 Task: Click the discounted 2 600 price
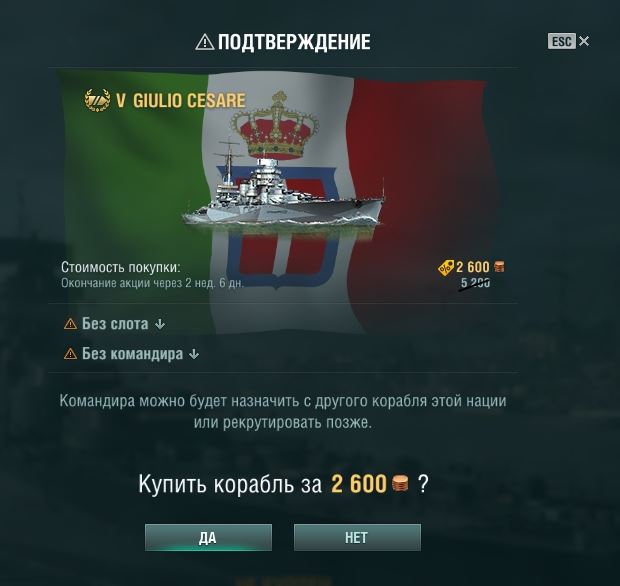tap(473, 267)
